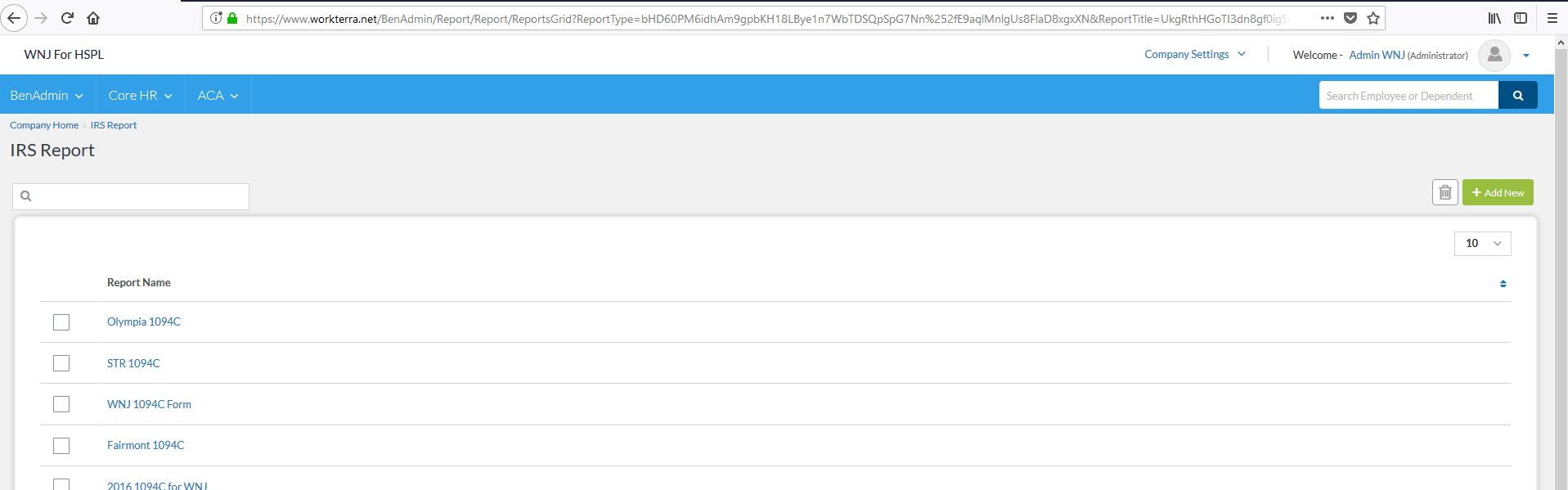This screenshot has width=1568, height=490.
Task: Select the STR 1094C checkbox
Action: [61, 363]
